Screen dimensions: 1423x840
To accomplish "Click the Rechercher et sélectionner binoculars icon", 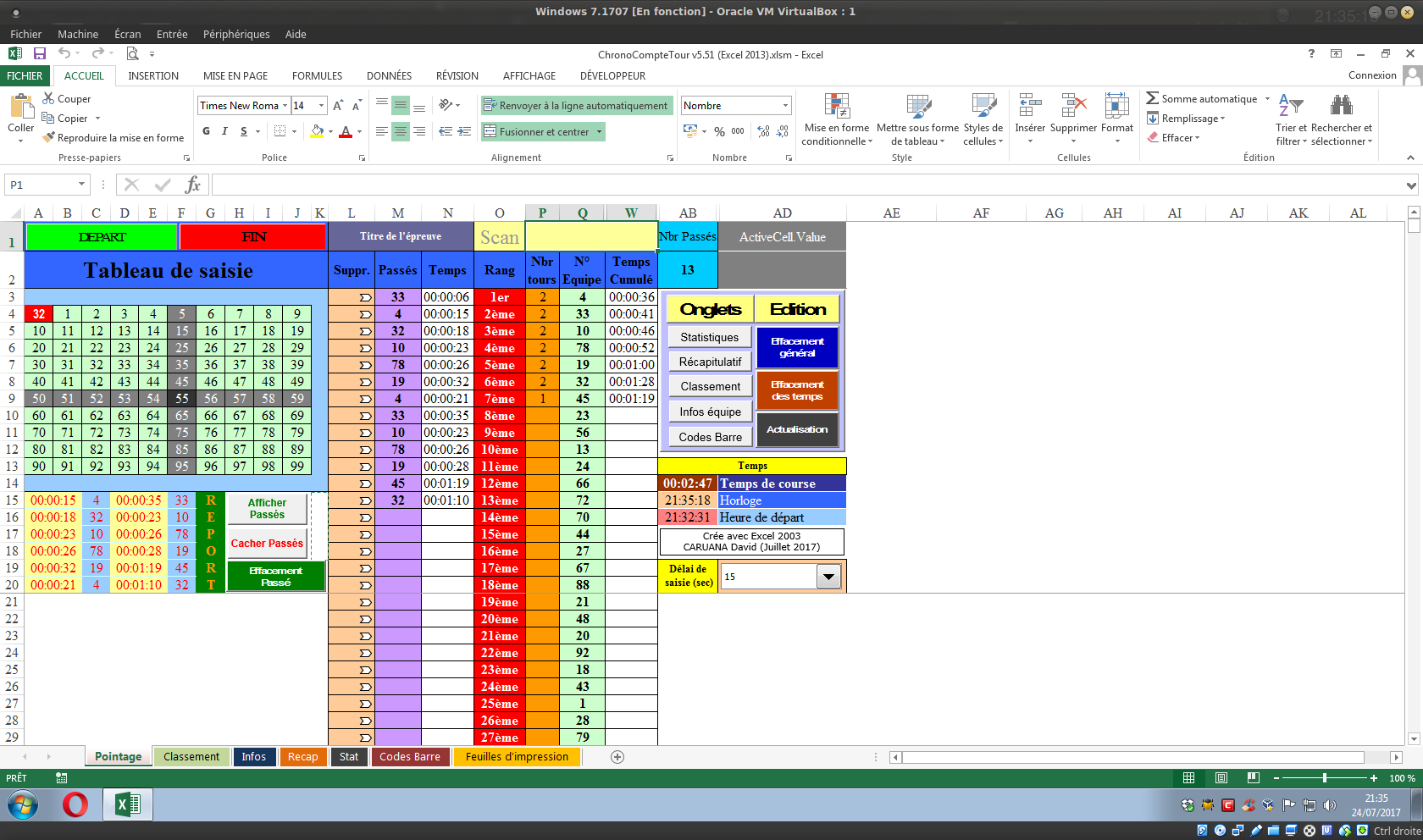I will (x=1341, y=106).
